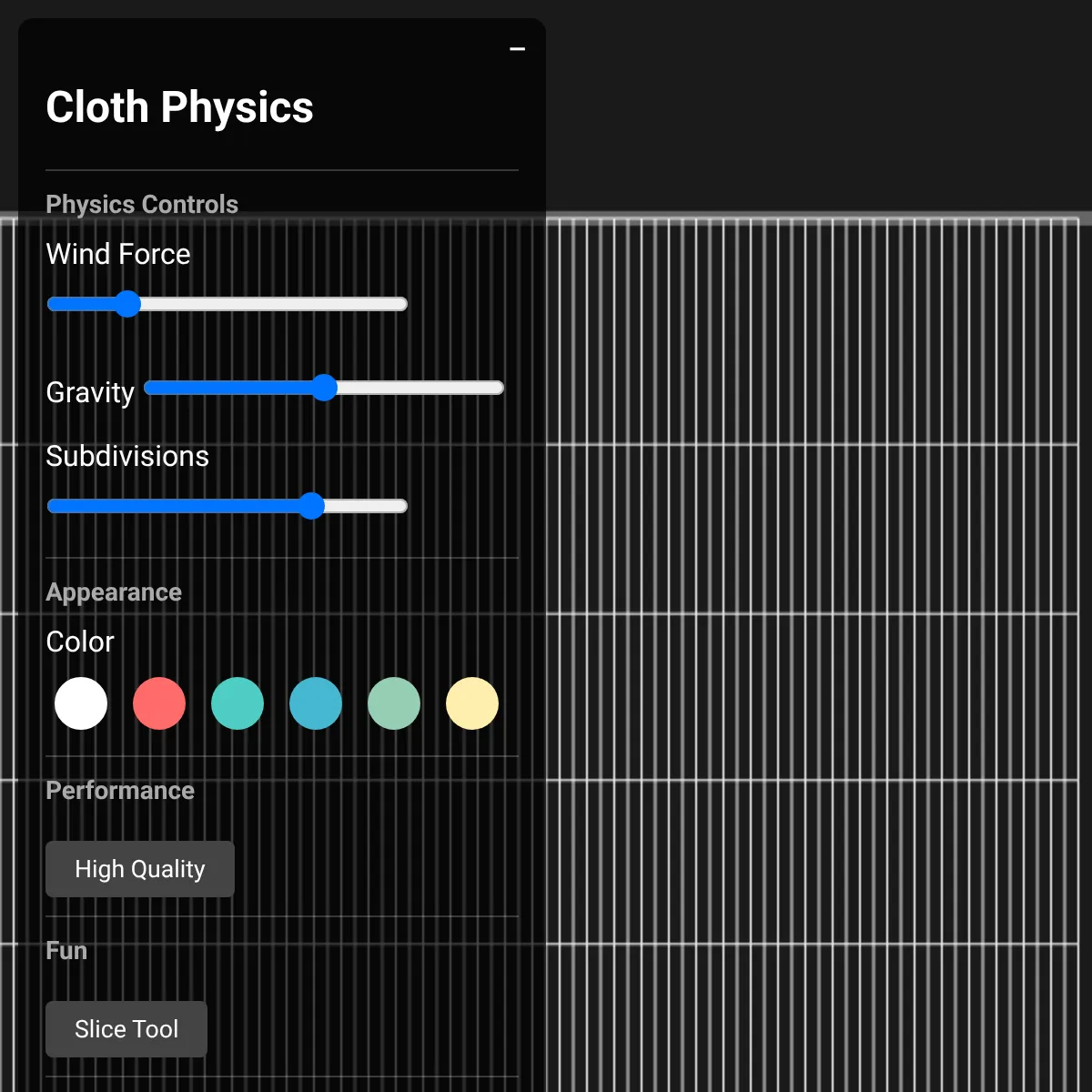The height and width of the screenshot is (1092, 1092).
Task: Toggle the High Quality button
Action: (140, 869)
